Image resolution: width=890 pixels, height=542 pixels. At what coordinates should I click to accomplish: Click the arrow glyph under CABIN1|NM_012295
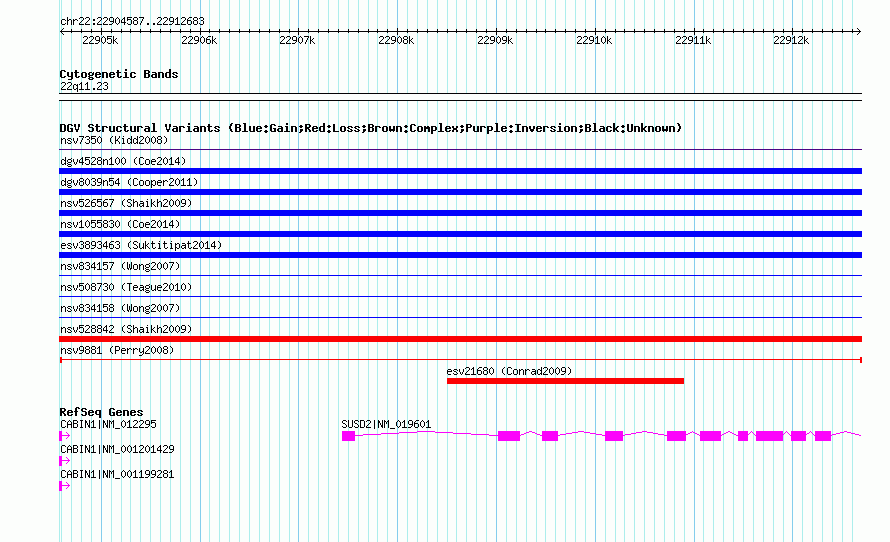[65, 436]
